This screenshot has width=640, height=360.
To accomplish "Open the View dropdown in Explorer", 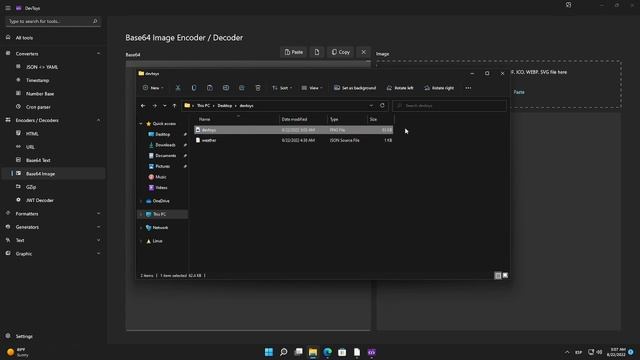I will pos(312,88).
